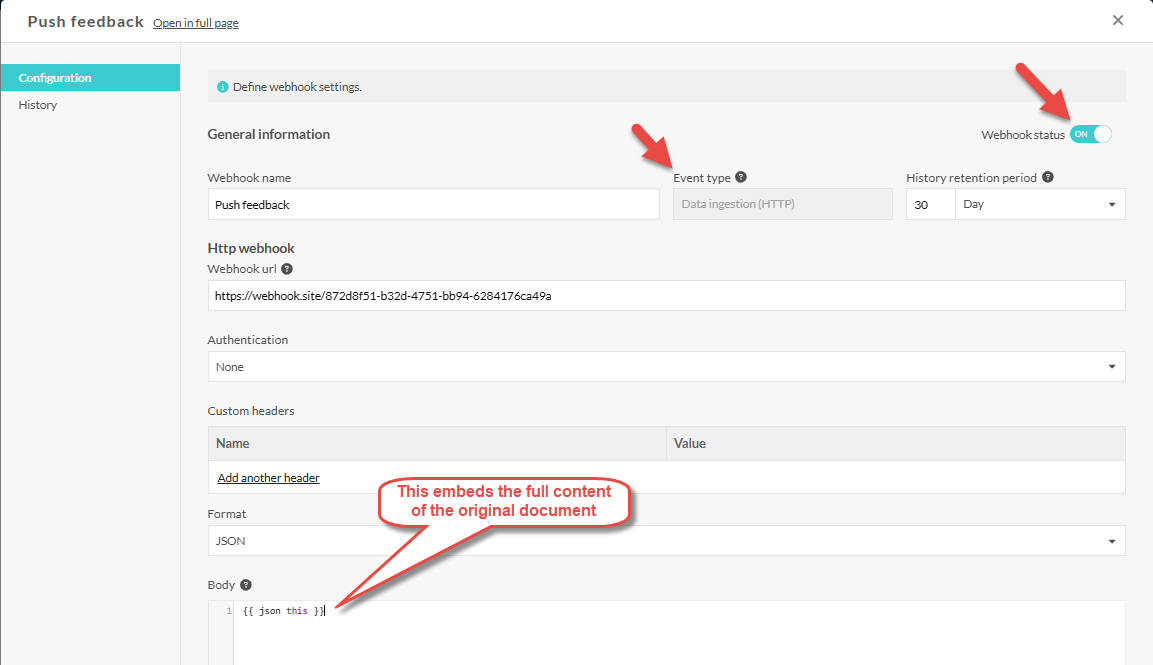The image size is (1153, 665).
Task: Click Add another header link
Action: point(268,478)
